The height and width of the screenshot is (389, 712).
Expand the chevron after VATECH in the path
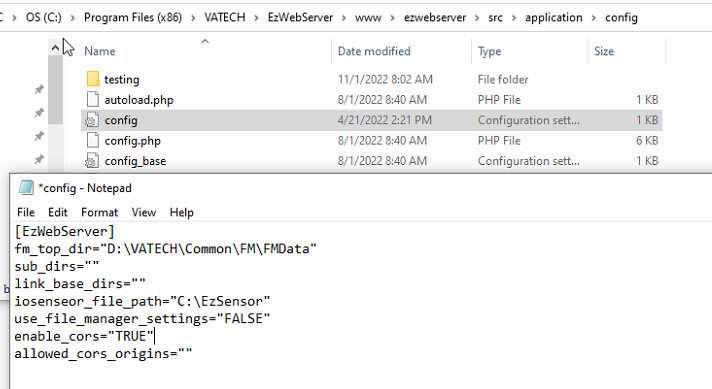tap(257, 18)
